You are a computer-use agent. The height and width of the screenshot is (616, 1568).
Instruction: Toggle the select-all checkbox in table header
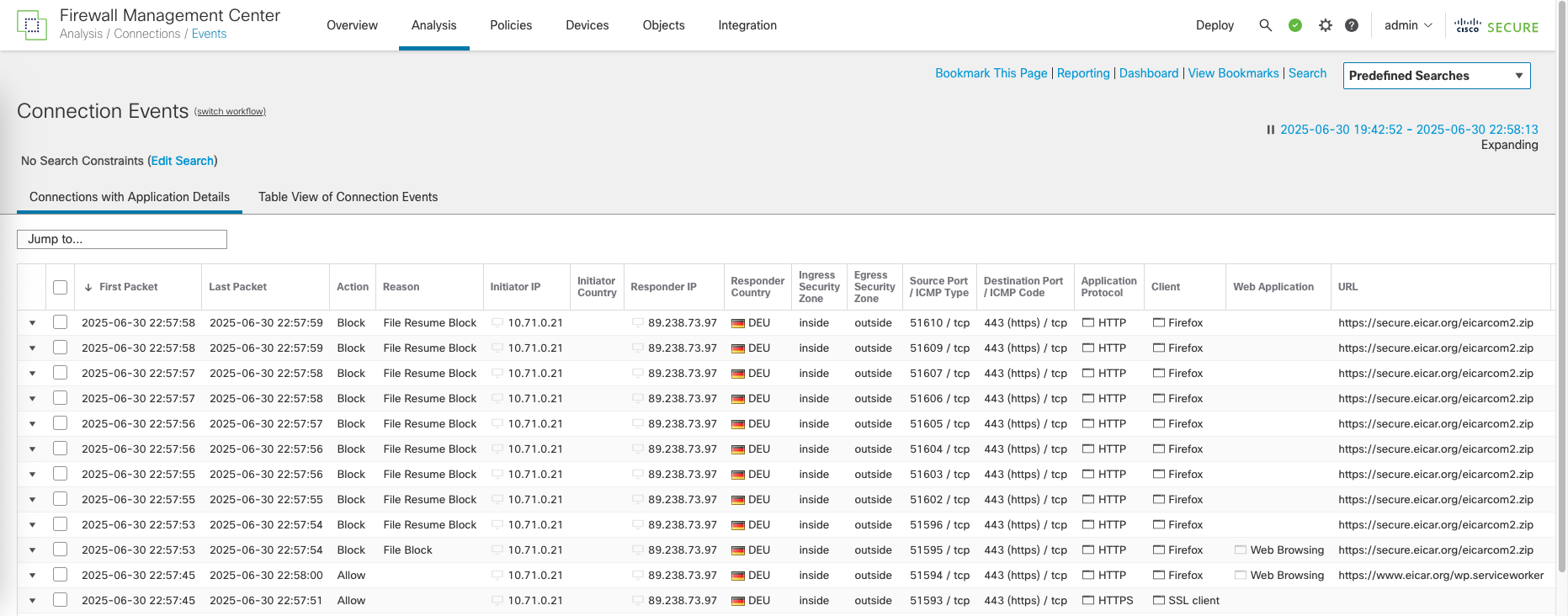tap(60, 287)
